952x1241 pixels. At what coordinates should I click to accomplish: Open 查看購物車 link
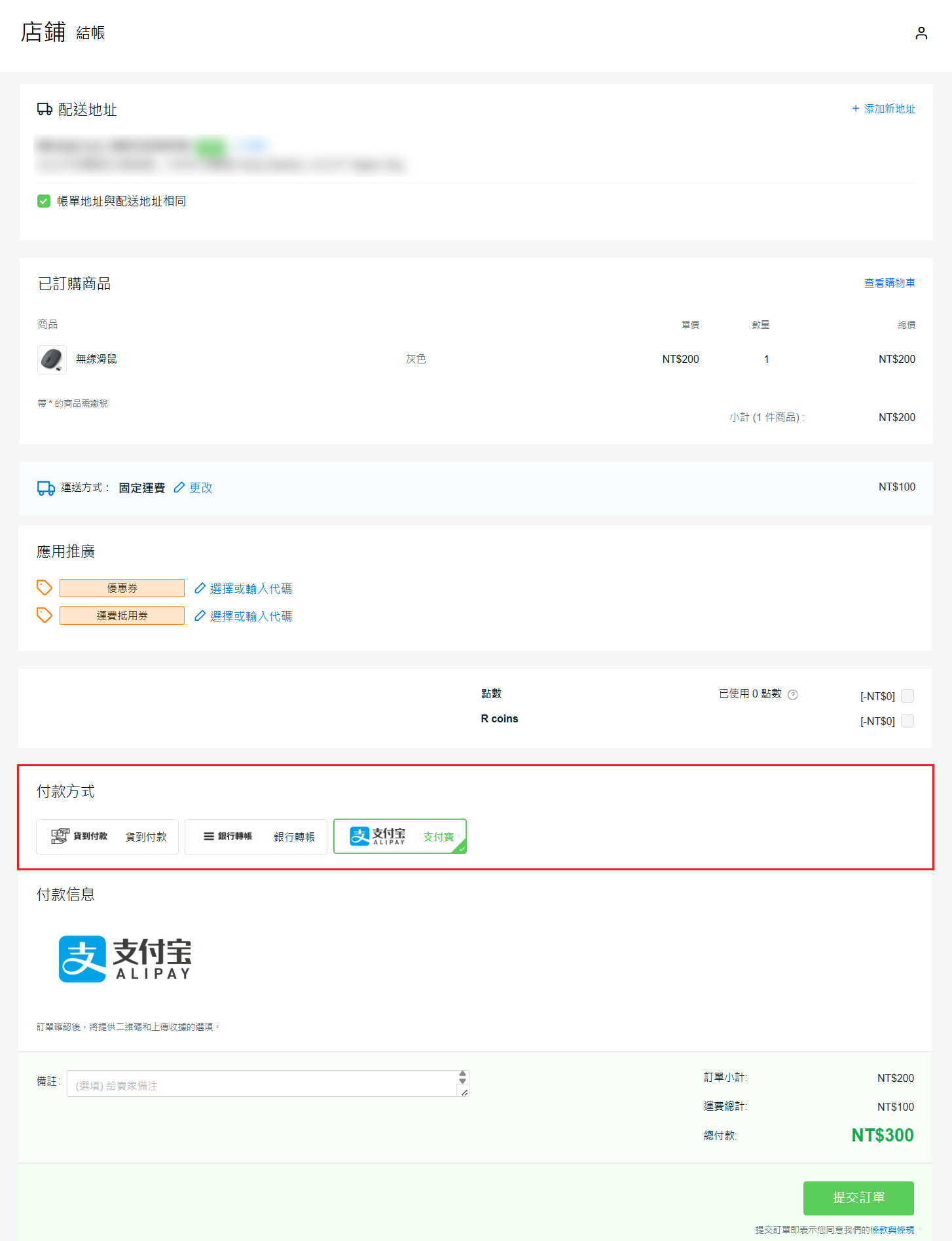tap(889, 283)
